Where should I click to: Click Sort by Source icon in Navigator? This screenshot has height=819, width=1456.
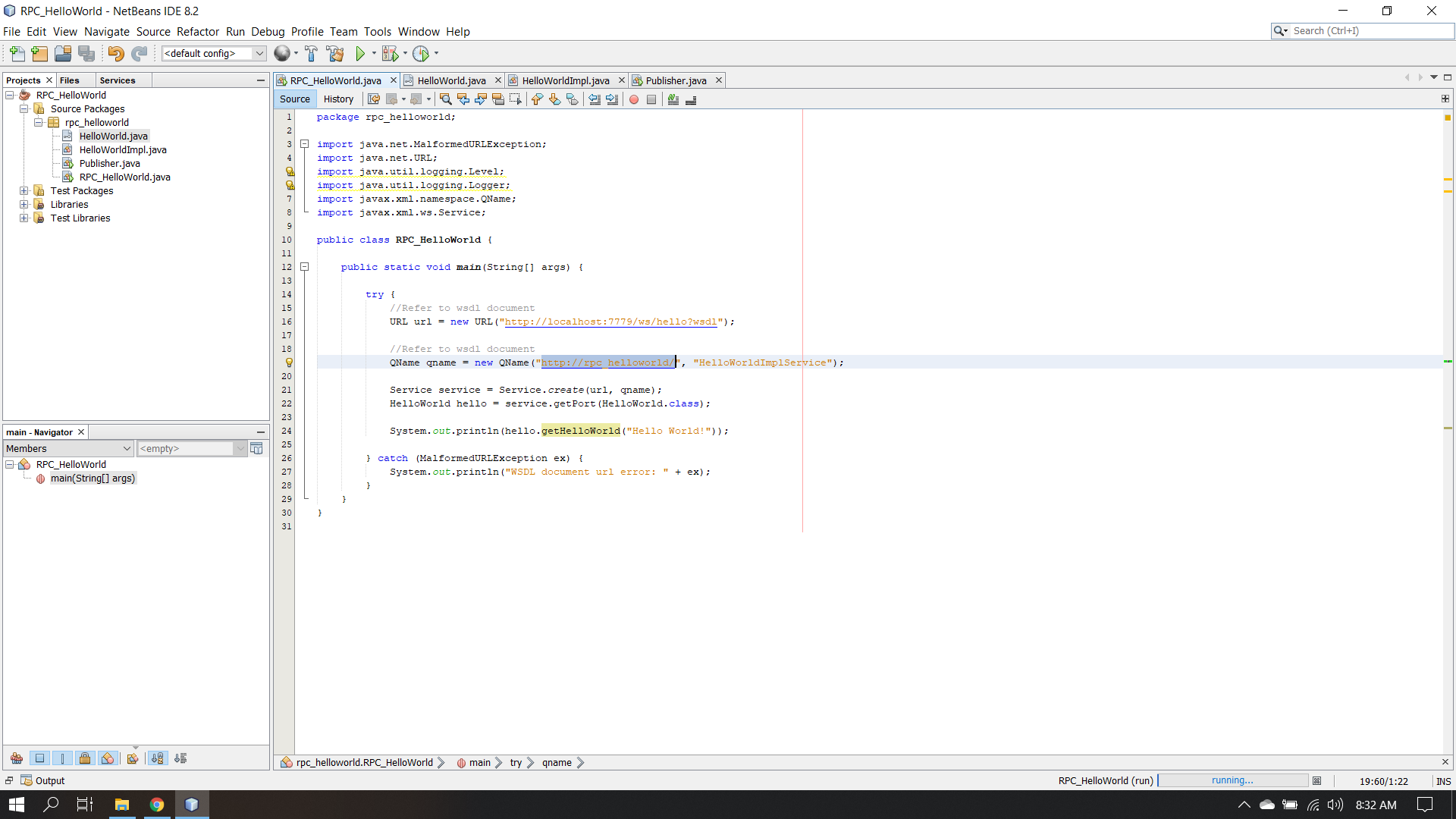click(x=180, y=758)
